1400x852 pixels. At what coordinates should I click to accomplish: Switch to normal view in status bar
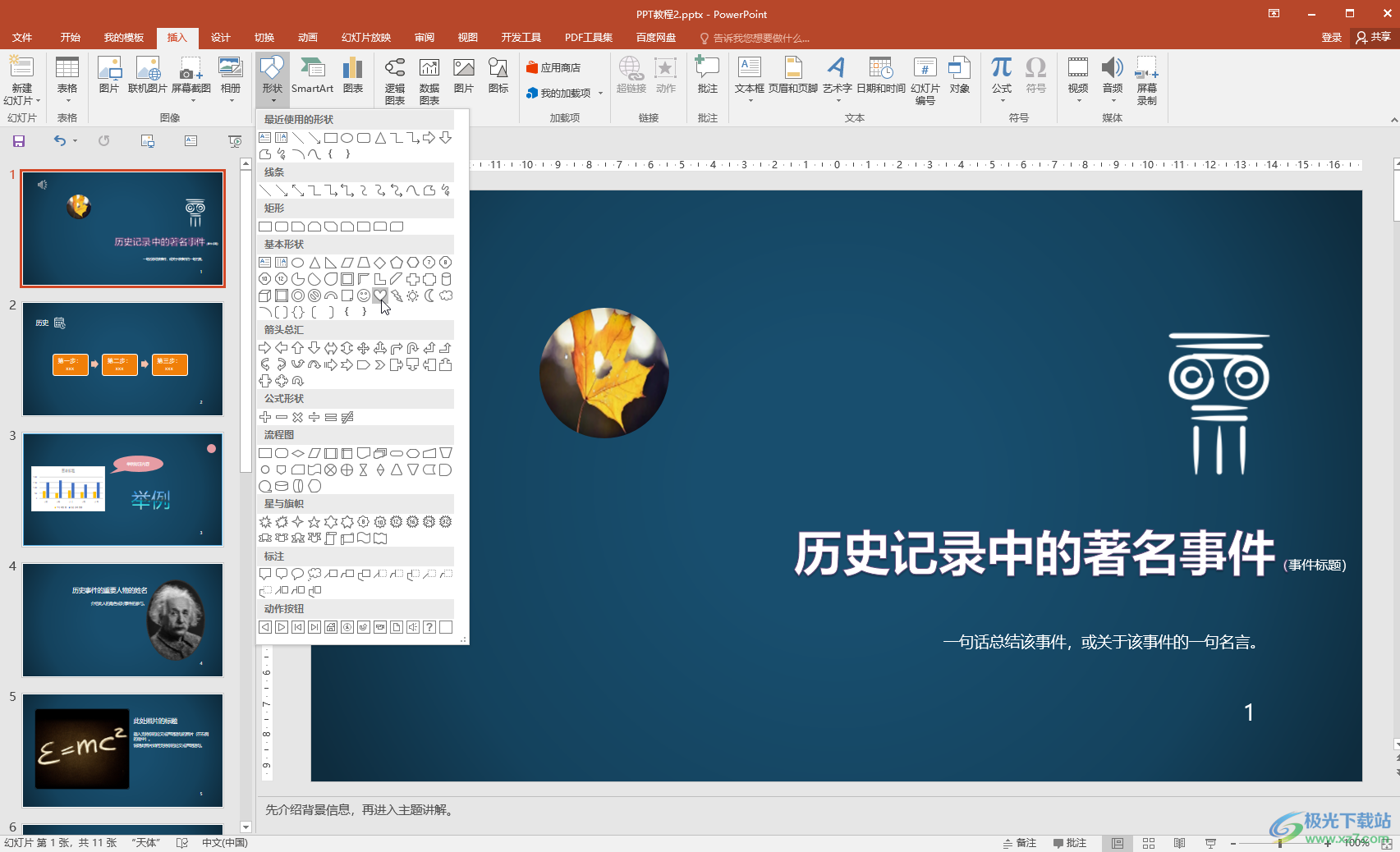(x=1118, y=843)
